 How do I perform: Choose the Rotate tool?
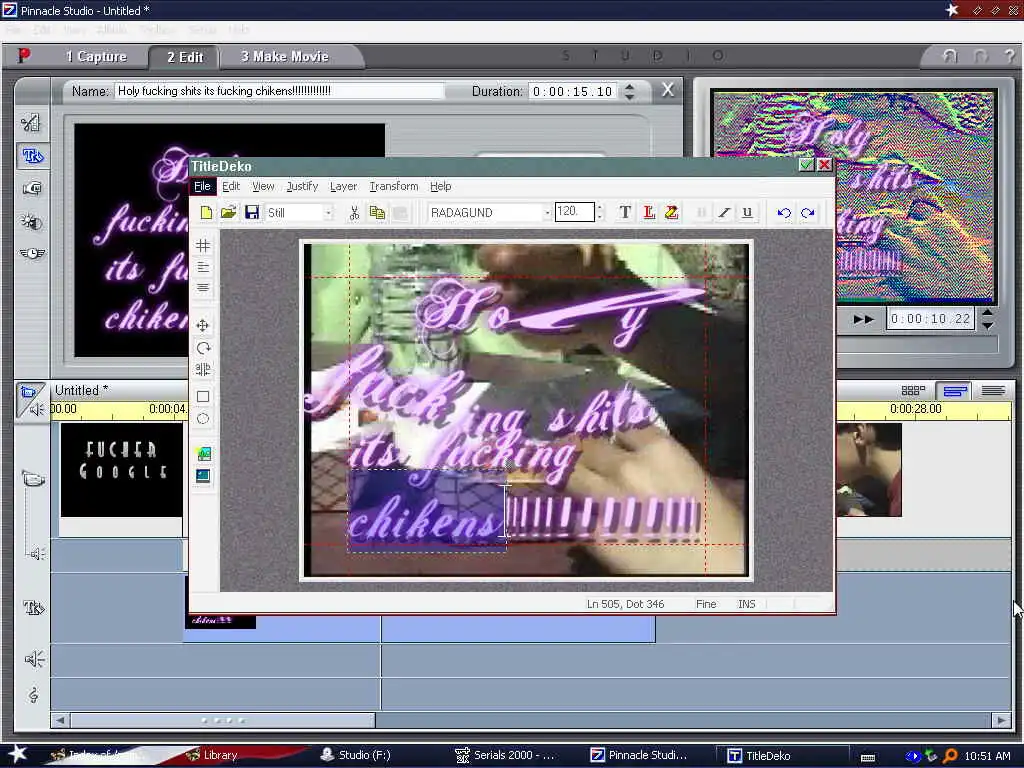(x=203, y=348)
